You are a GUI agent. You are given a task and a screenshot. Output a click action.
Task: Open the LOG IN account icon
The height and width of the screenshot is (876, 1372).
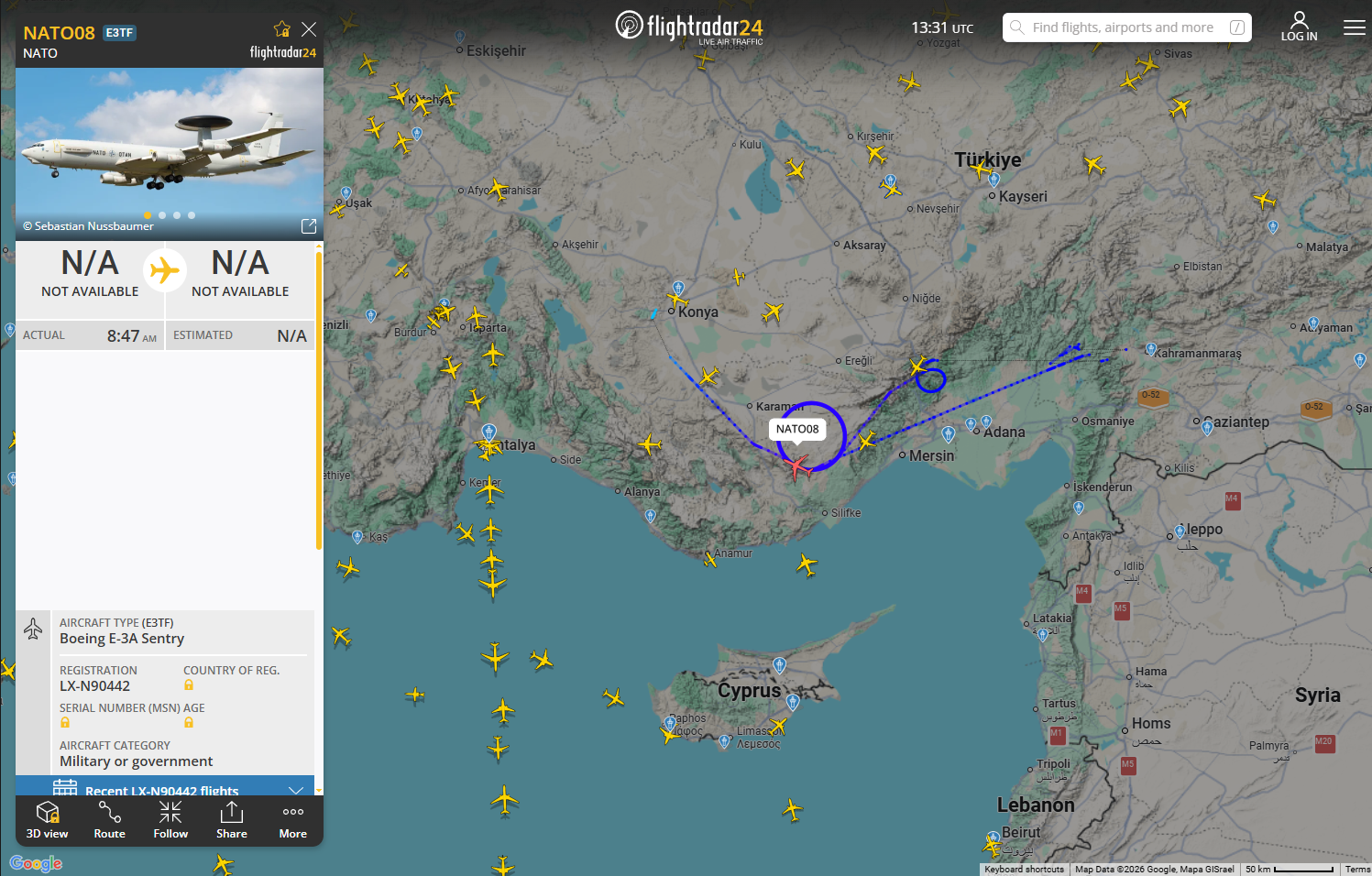click(x=1299, y=27)
